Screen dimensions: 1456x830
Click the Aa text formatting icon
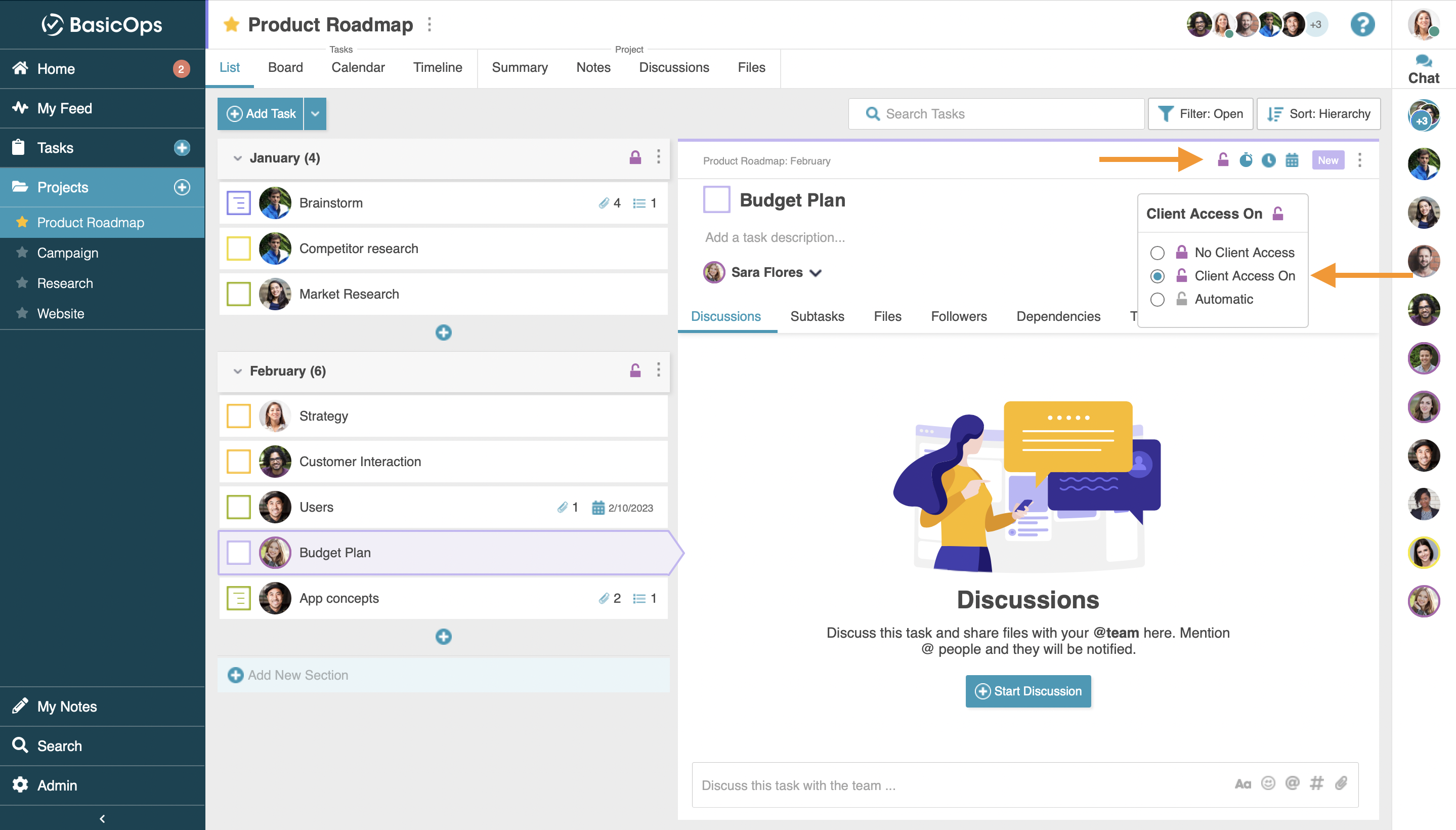click(x=1243, y=784)
